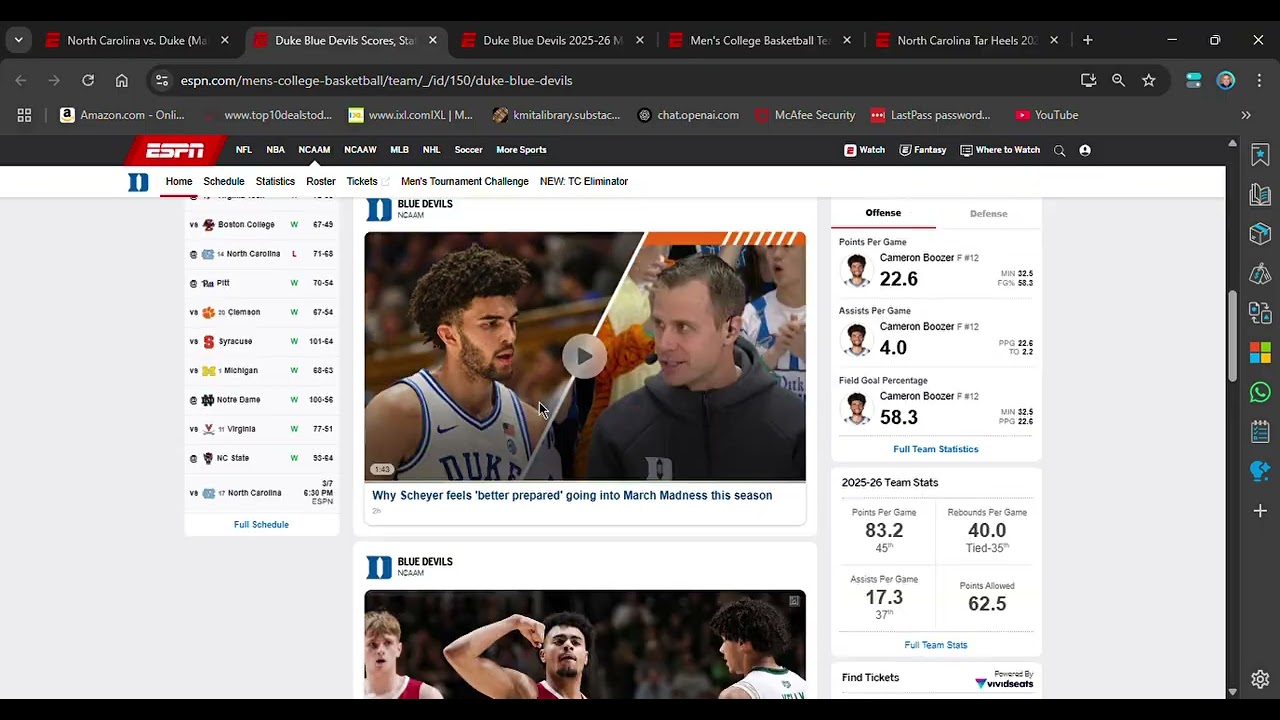
Task: Open the apps grid in bookmarks bar
Action: click(x=24, y=115)
